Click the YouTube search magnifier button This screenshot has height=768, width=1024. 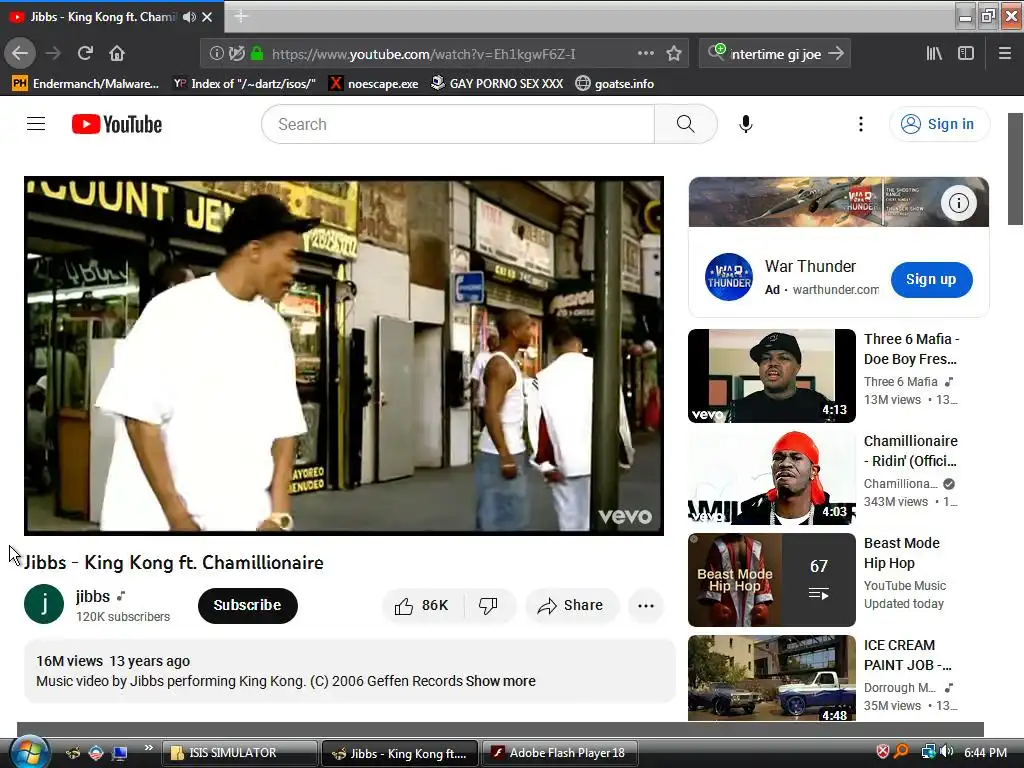[x=686, y=124]
